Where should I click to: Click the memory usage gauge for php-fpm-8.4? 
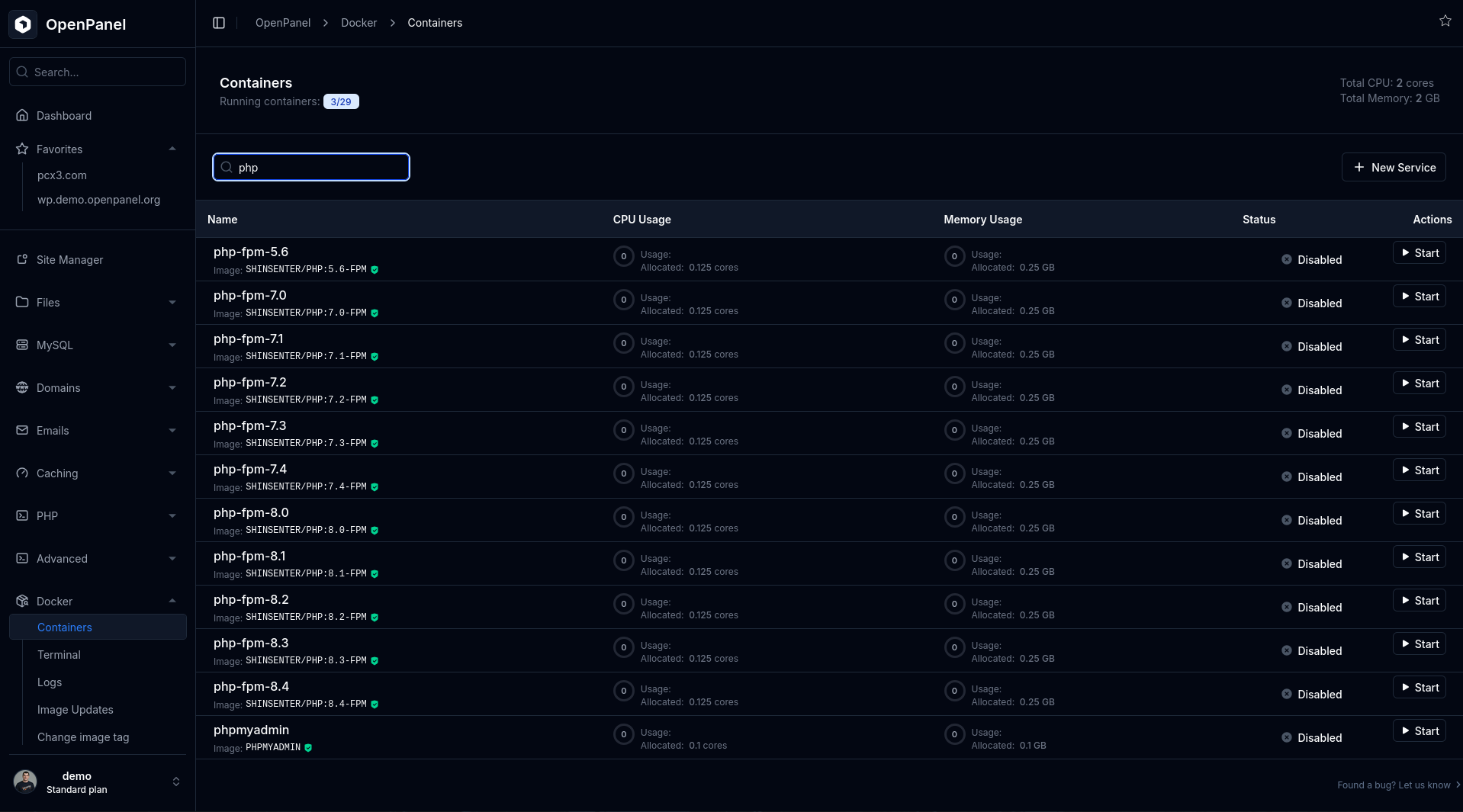pos(954,691)
